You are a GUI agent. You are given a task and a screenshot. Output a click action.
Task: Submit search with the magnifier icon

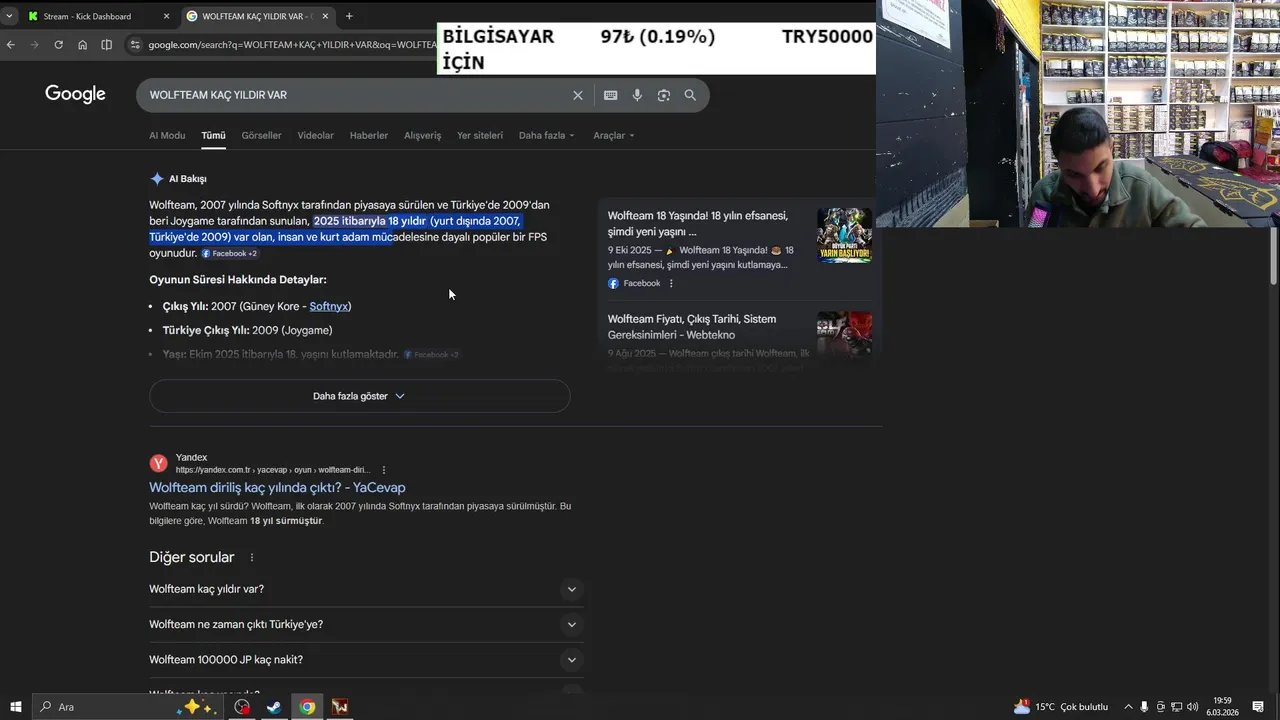click(x=690, y=95)
